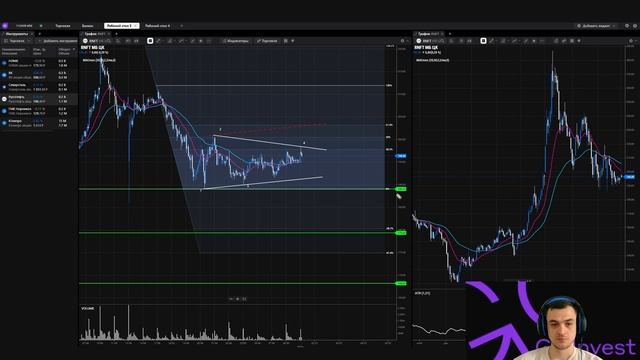The height and width of the screenshot is (360, 640).
Task: Open the График RNFT tab of right chart
Action: [x=429, y=34]
